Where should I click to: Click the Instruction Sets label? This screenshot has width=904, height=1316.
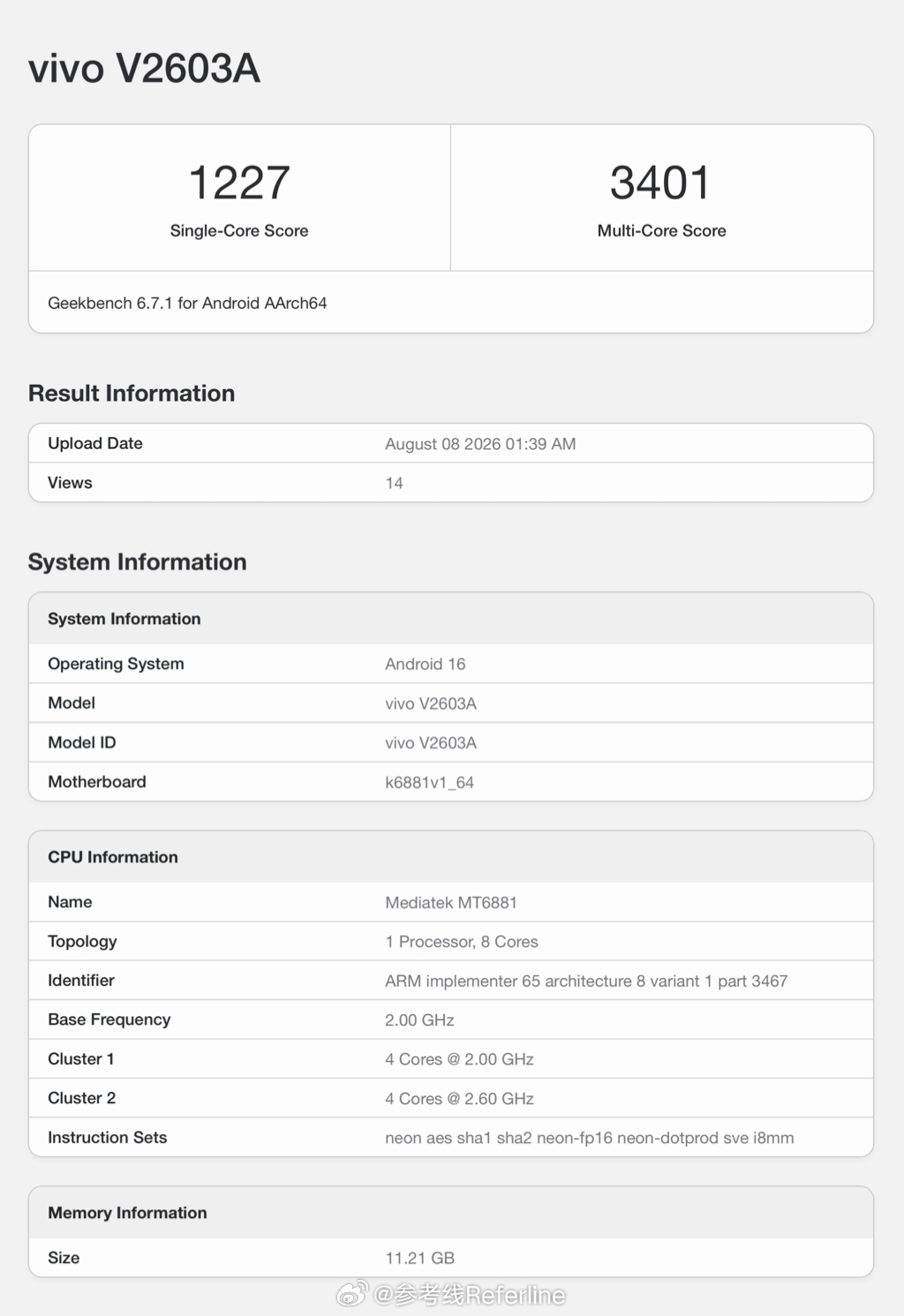pos(108,1137)
